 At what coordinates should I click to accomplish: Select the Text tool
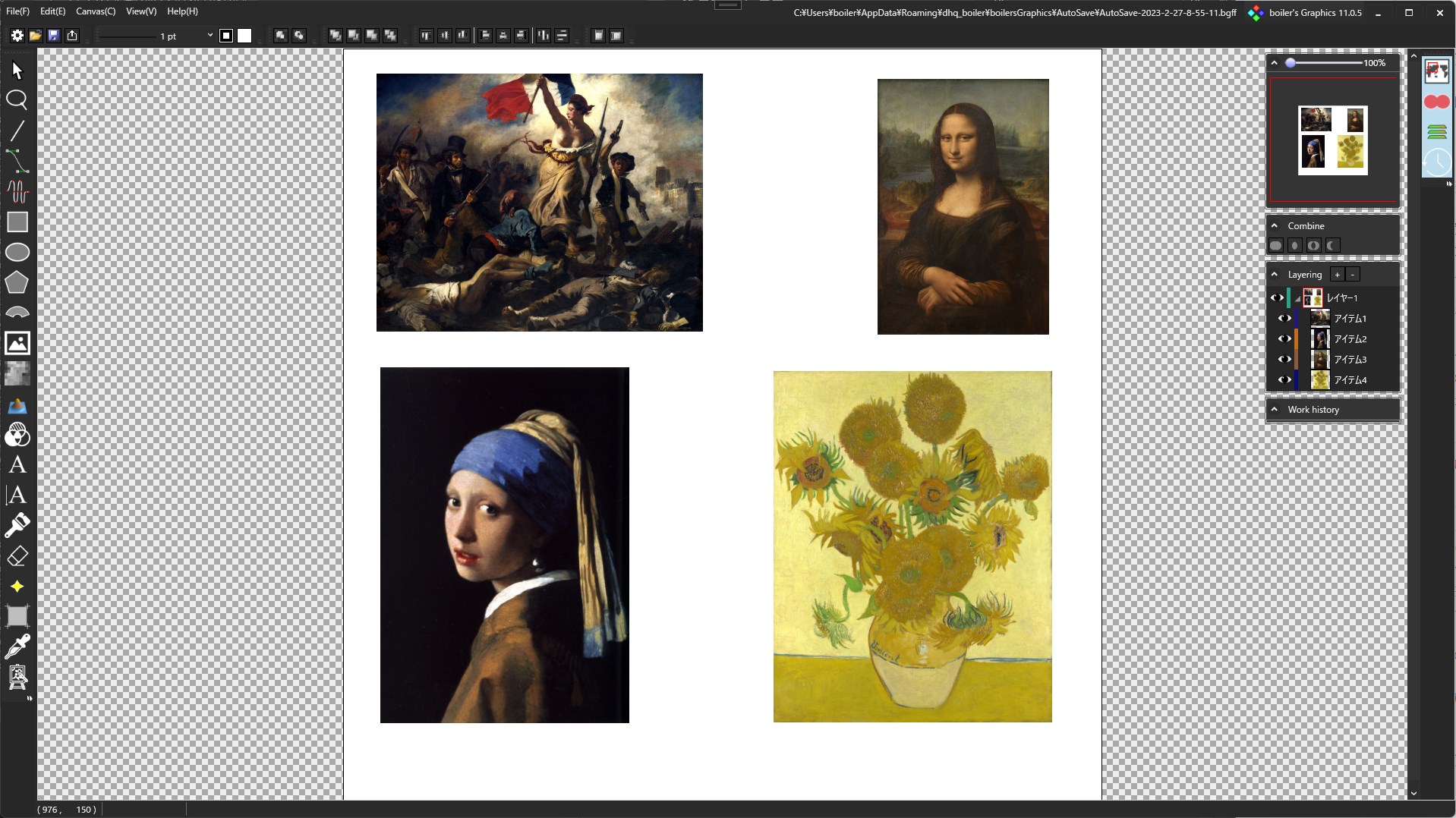[x=17, y=465]
